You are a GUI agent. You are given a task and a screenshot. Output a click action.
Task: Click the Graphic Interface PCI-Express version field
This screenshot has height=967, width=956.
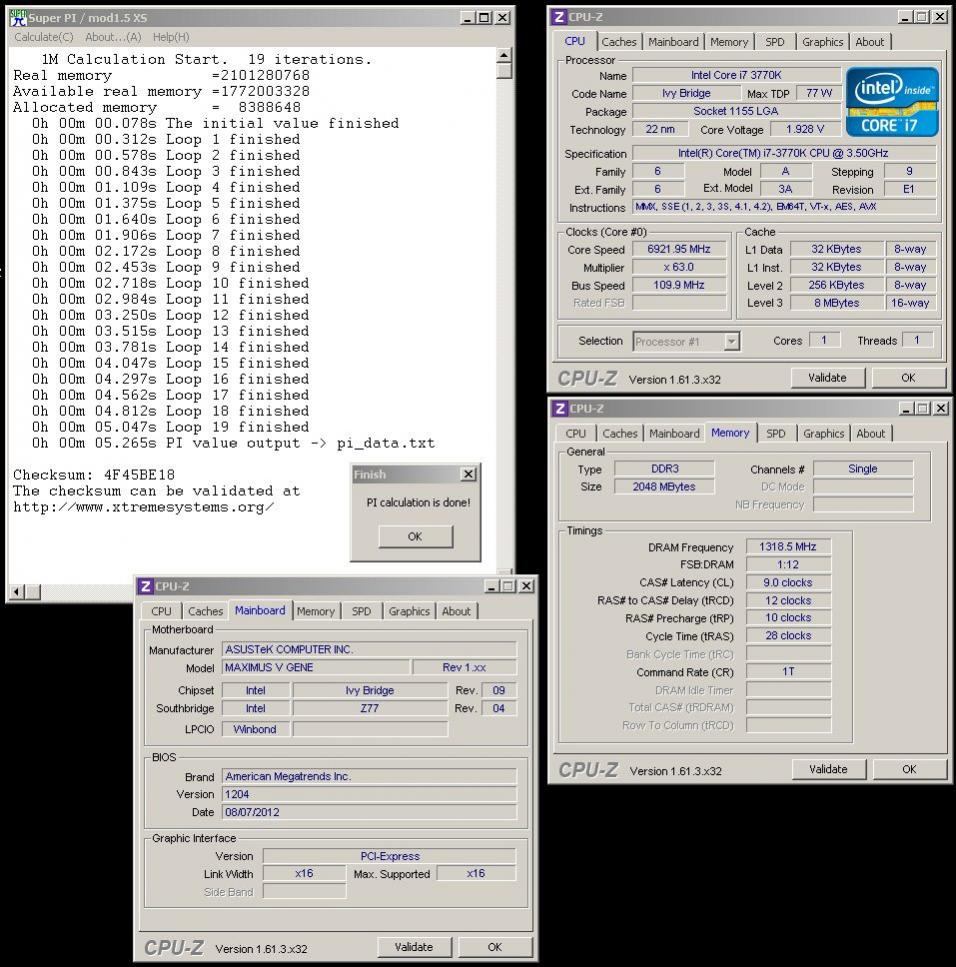[x=390, y=856]
